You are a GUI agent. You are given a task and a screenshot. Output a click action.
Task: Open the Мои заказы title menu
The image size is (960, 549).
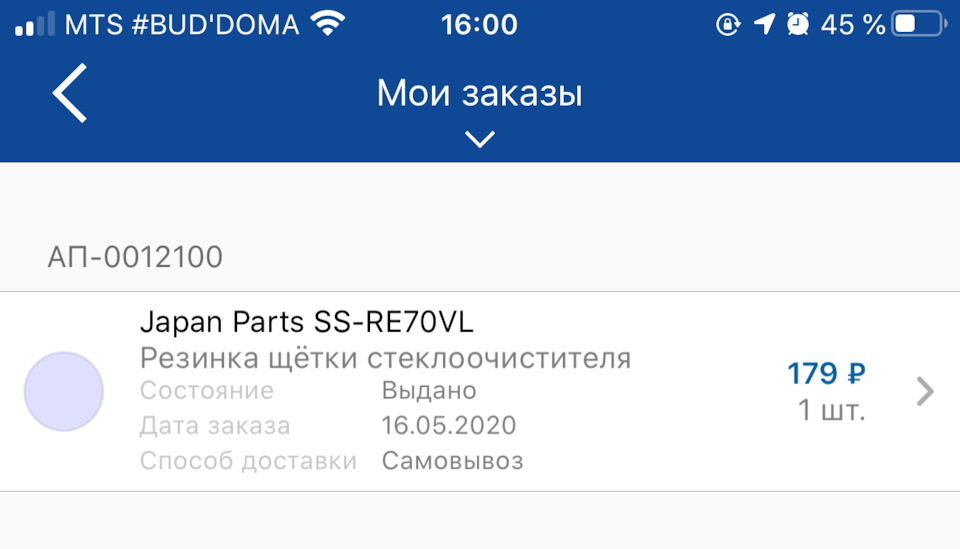click(479, 94)
